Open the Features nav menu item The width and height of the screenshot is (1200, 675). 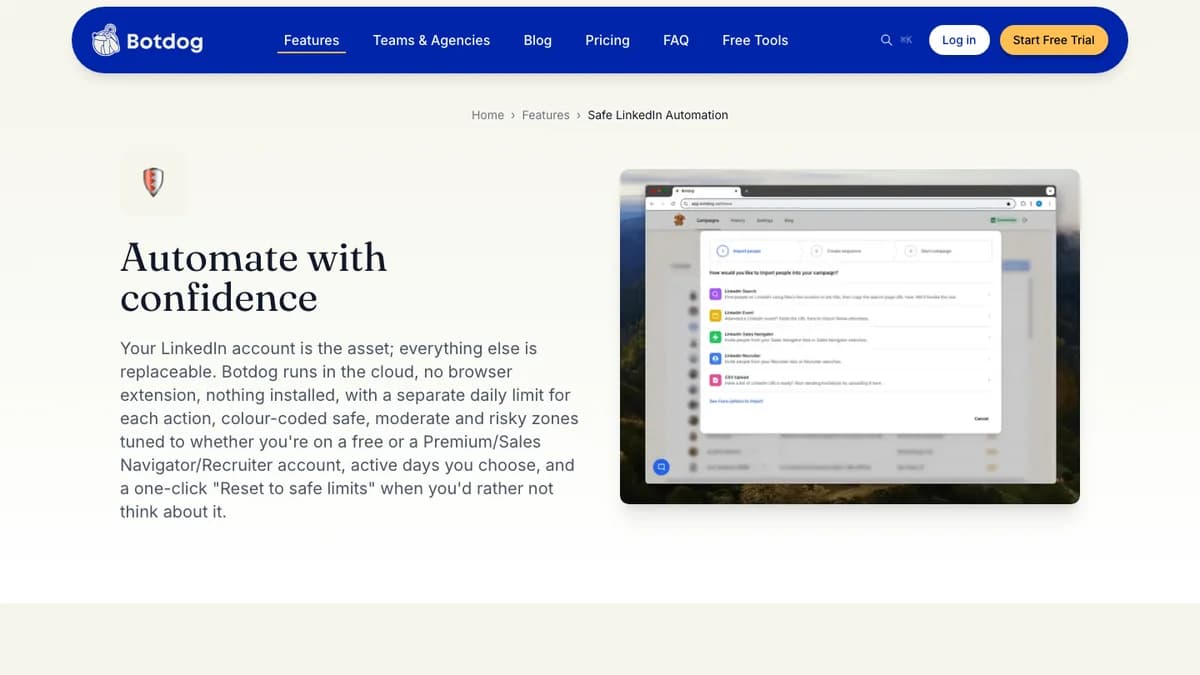[x=311, y=40]
